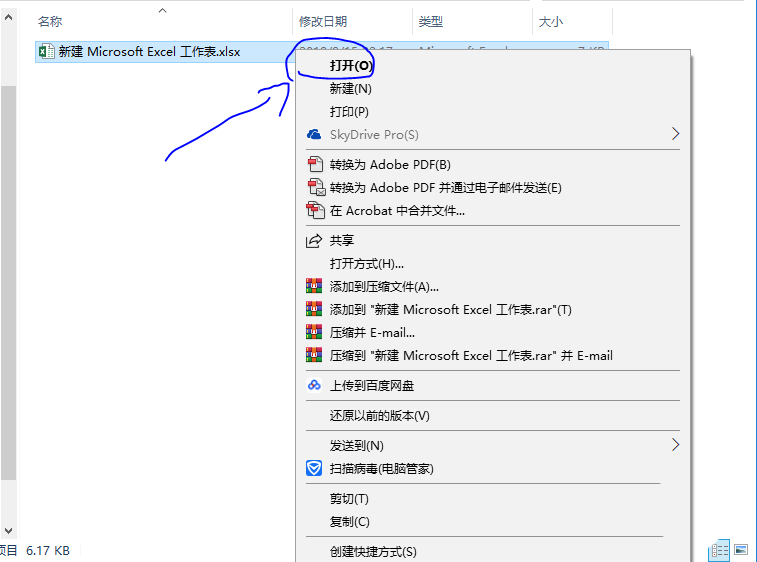Image resolution: width=757 pixels, height=562 pixels.
Task: Expand the SkyDrive Pro submenu arrow
Action: click(x=675, y=134)
